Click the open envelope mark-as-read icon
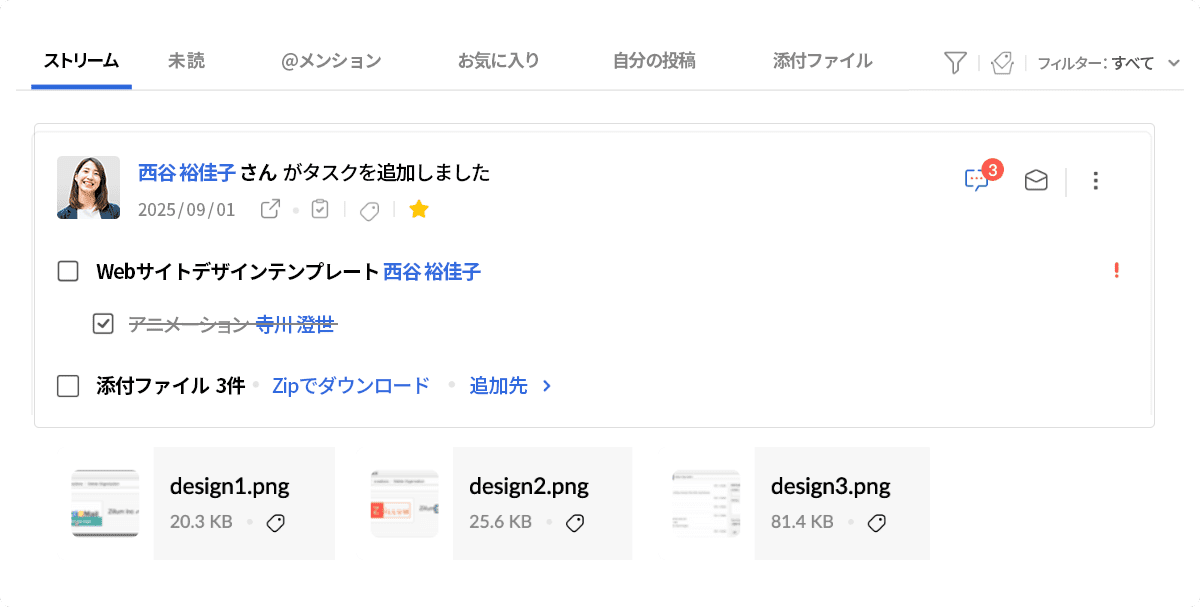 point(1036,180)
